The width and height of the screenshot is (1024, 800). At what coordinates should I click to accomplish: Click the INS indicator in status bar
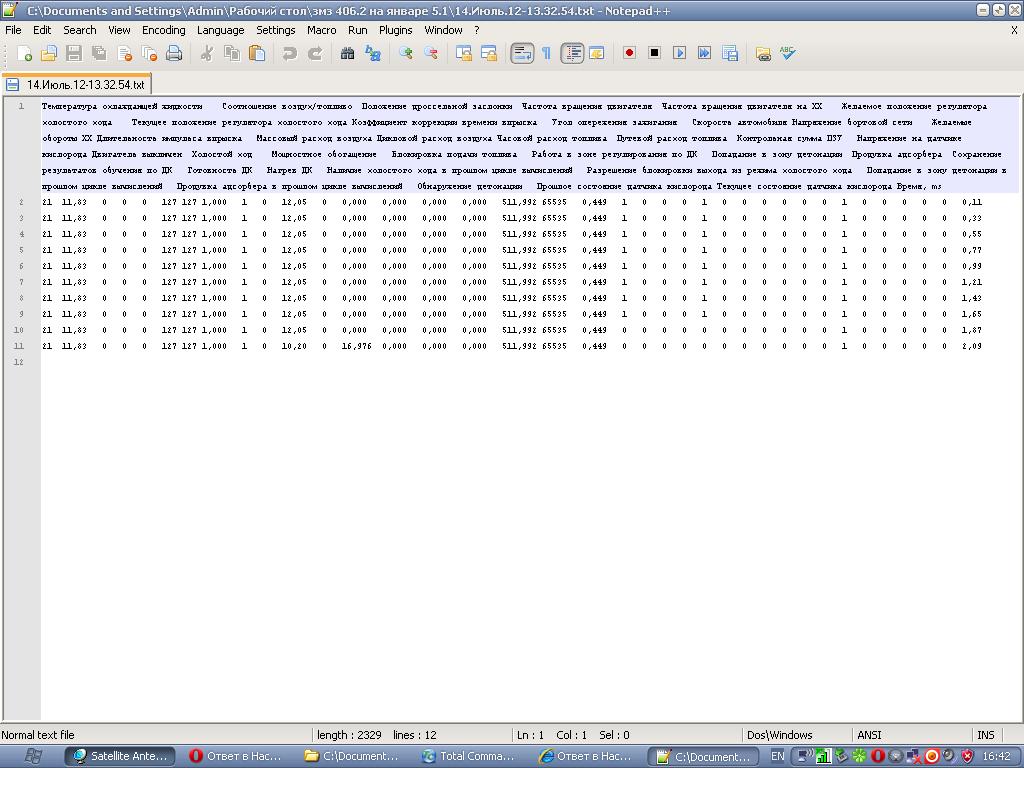click(x=985, y=735)
